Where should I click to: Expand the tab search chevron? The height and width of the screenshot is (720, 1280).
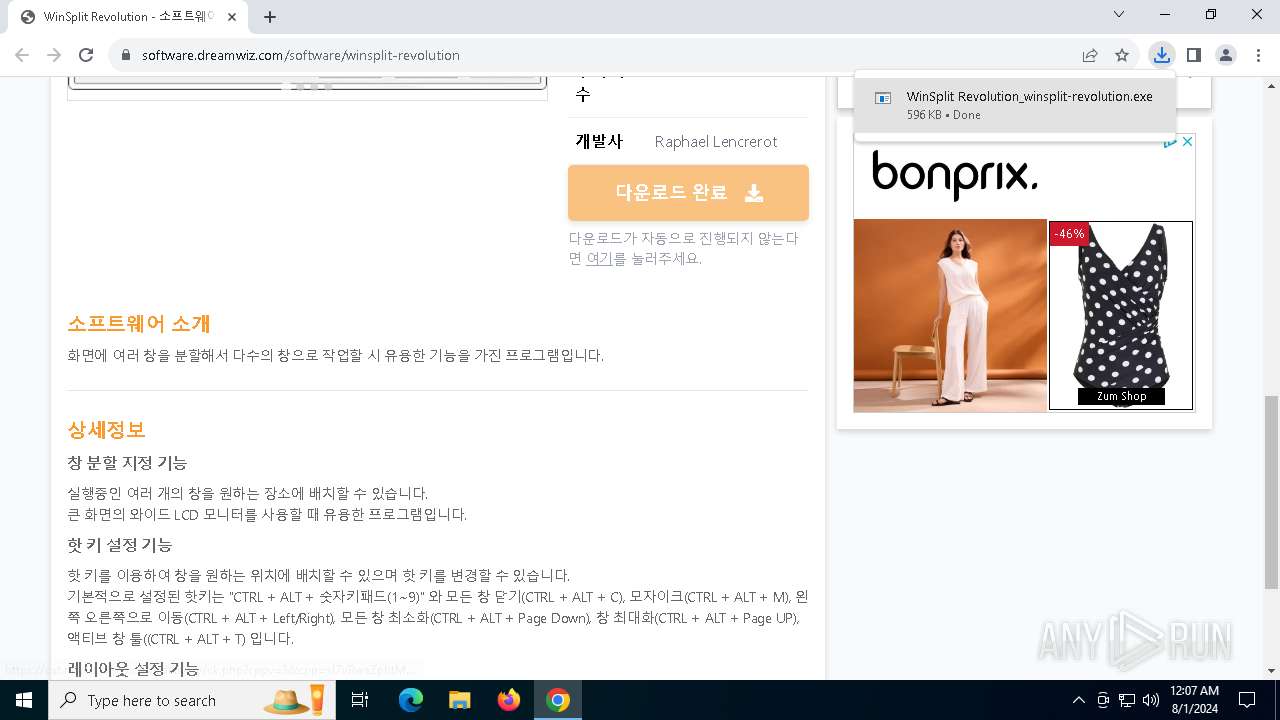[1119, 14]
